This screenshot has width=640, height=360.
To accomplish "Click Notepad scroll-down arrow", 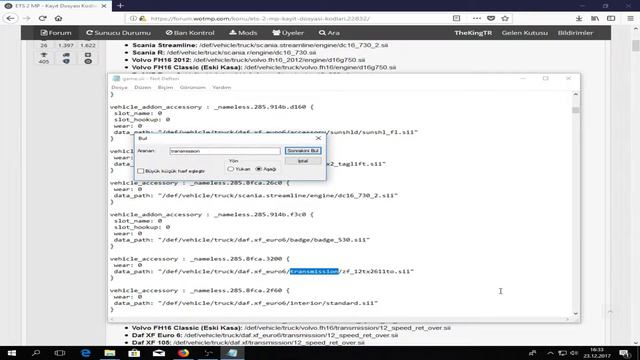I will coord(576,313).
